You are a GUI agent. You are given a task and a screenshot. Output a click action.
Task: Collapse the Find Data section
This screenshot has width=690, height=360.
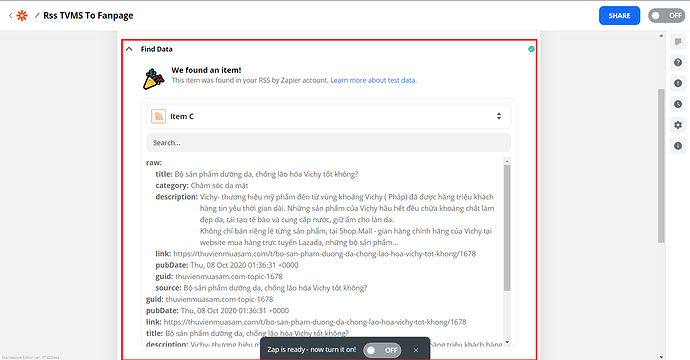click(x=129, y=49)
